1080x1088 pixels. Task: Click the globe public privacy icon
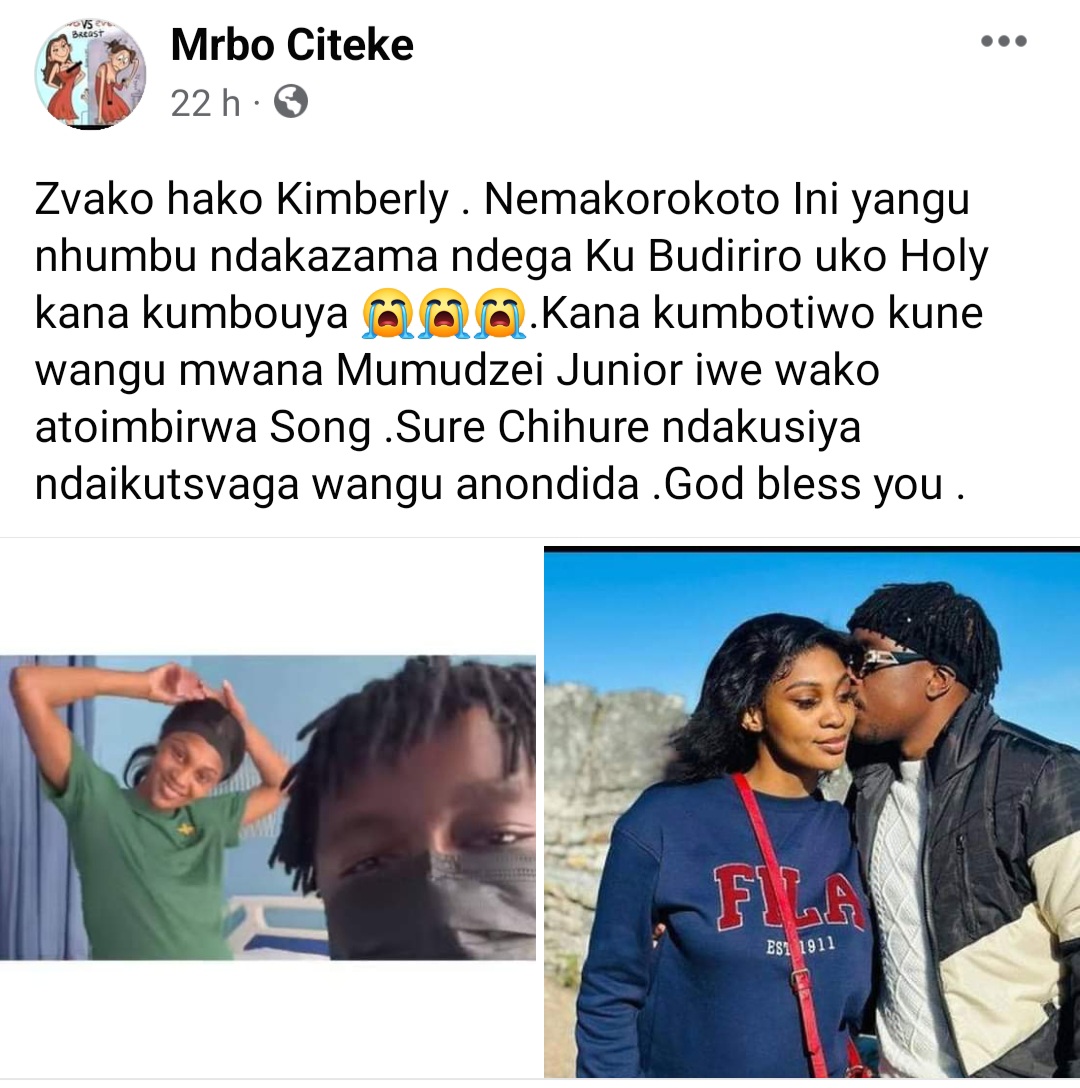click(291, 101)
